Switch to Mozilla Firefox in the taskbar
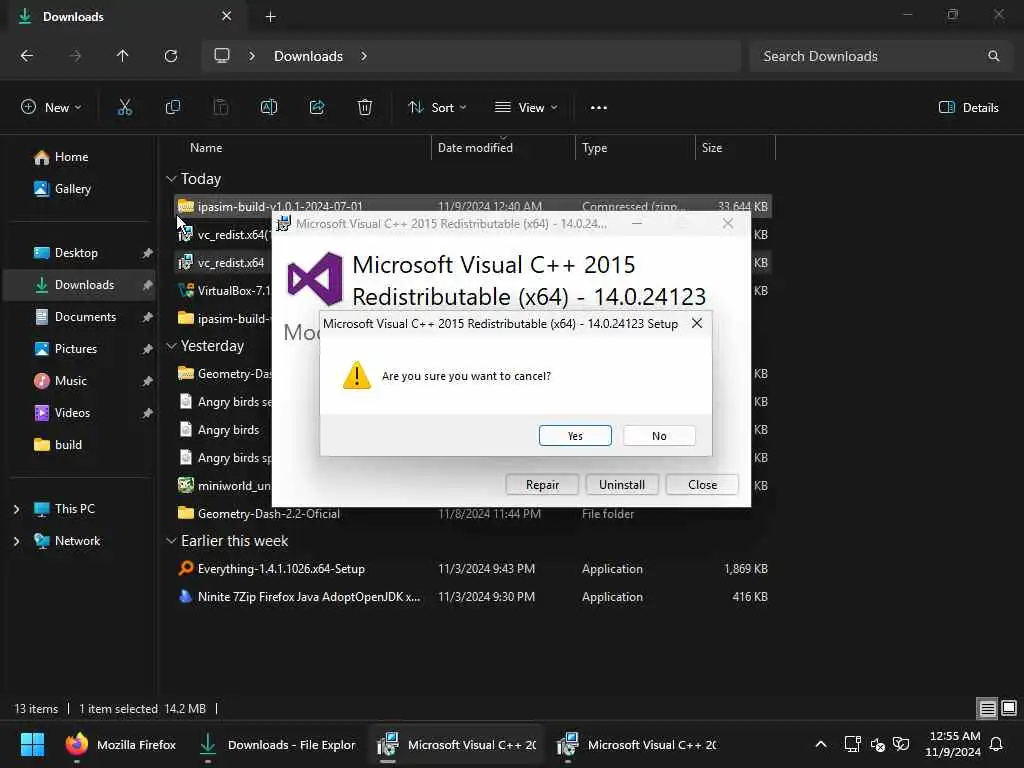Image resolution: width=1024 pixels, height=768 pixels. tap(121, 744)
